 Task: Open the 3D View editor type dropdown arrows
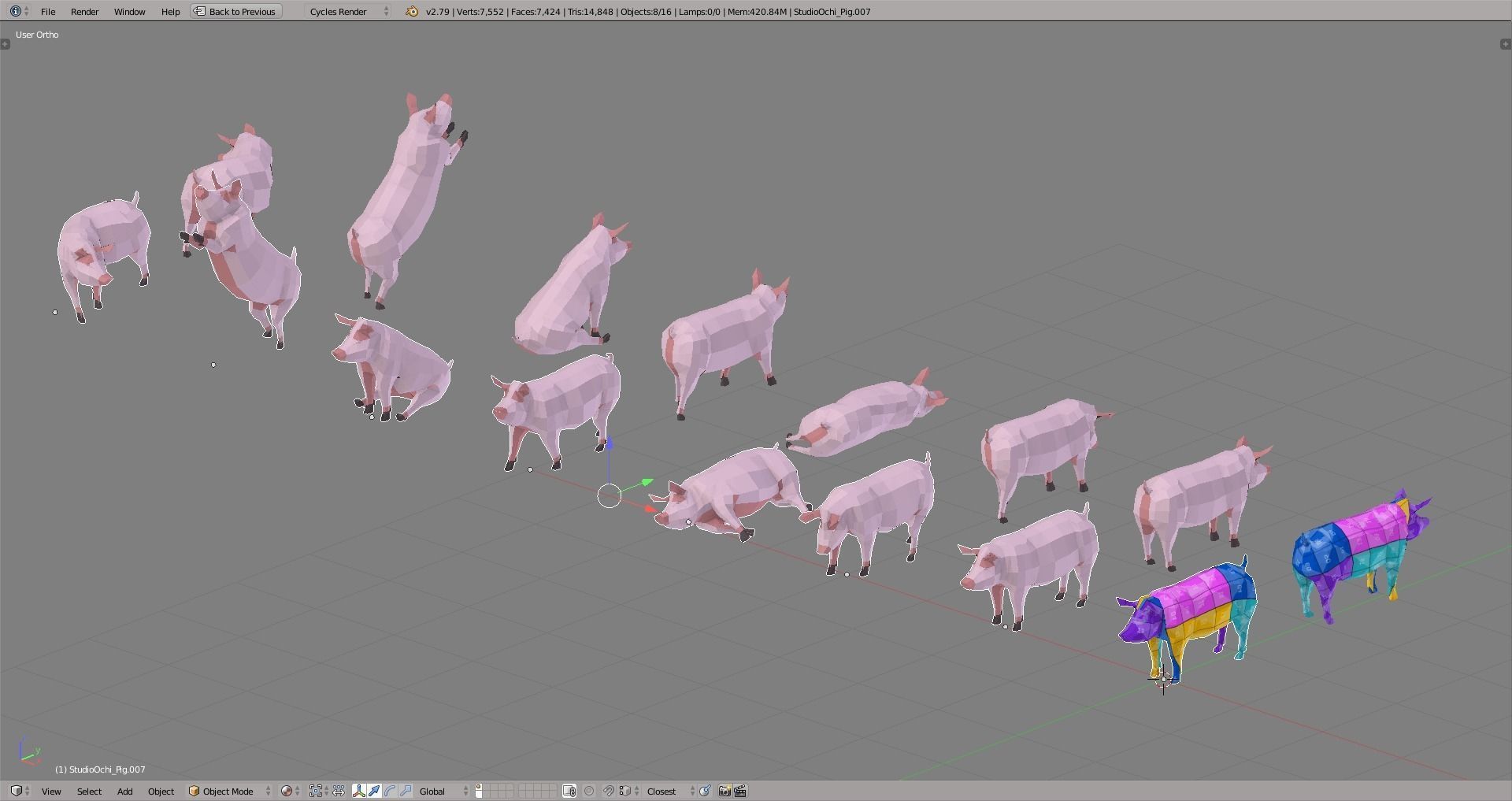point(28,791)
